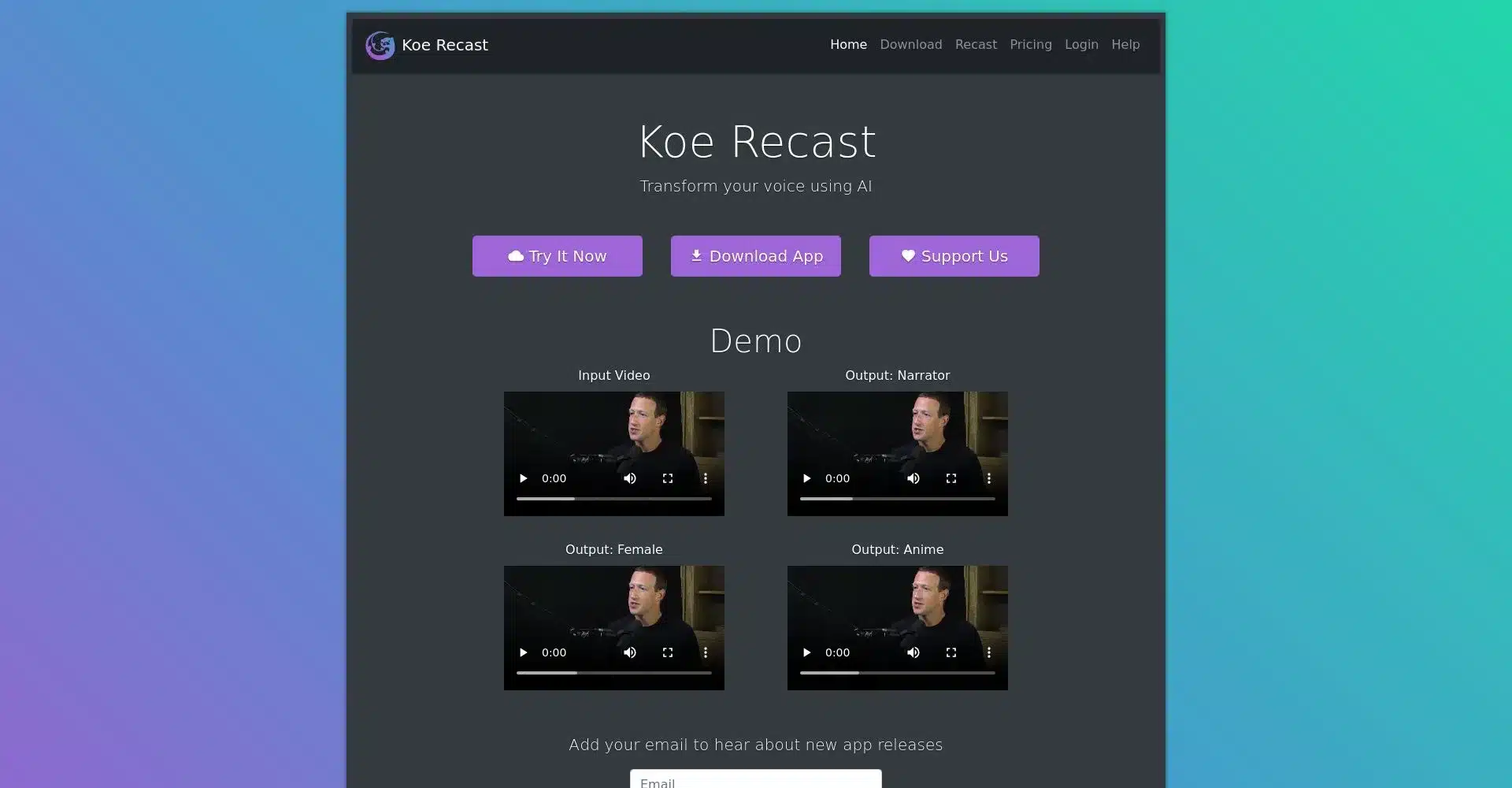Click the cloud icon in Try It Now
The height and width of the screenshot is (788, 1512).
pos(515,256)
